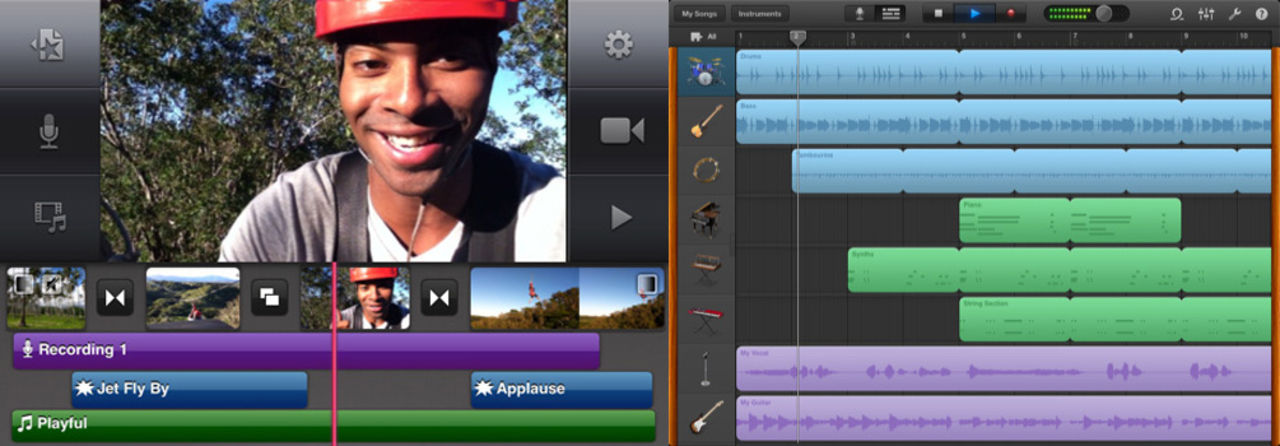
Task: Open the All song sections button
Action: click(703, 36)
